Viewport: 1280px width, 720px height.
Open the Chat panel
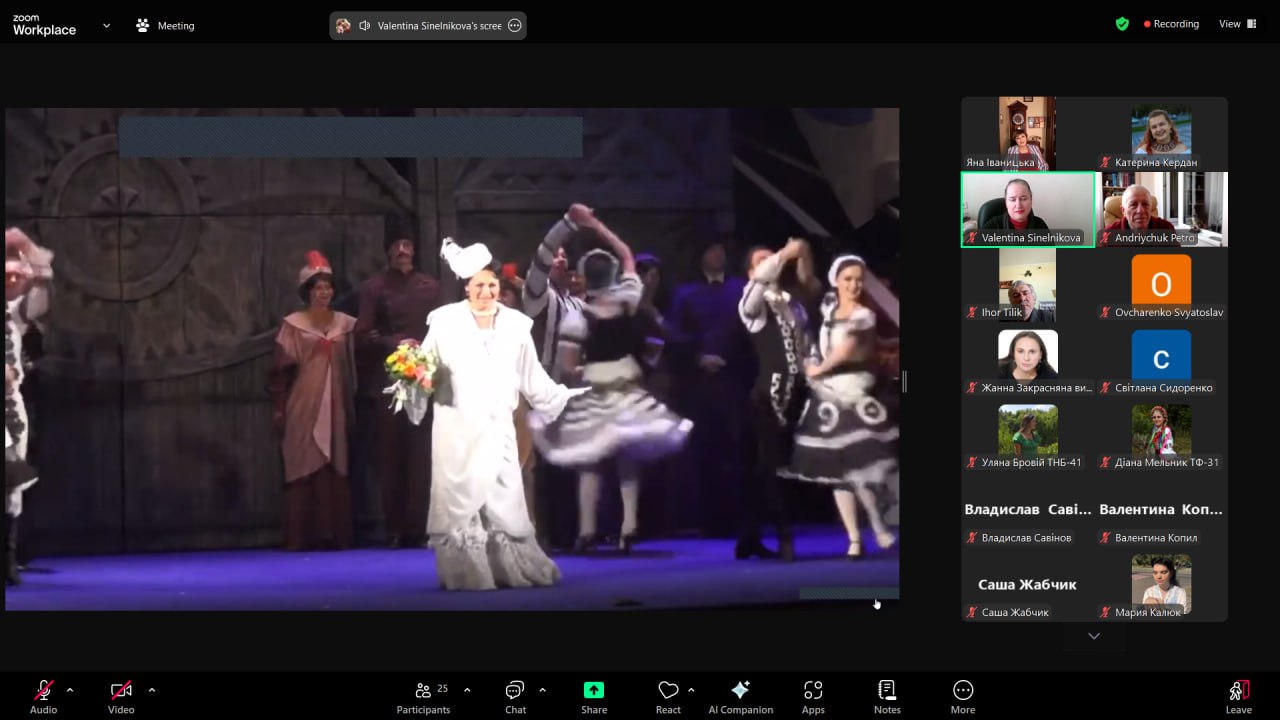pyautogui.click(x=515, y=696)
